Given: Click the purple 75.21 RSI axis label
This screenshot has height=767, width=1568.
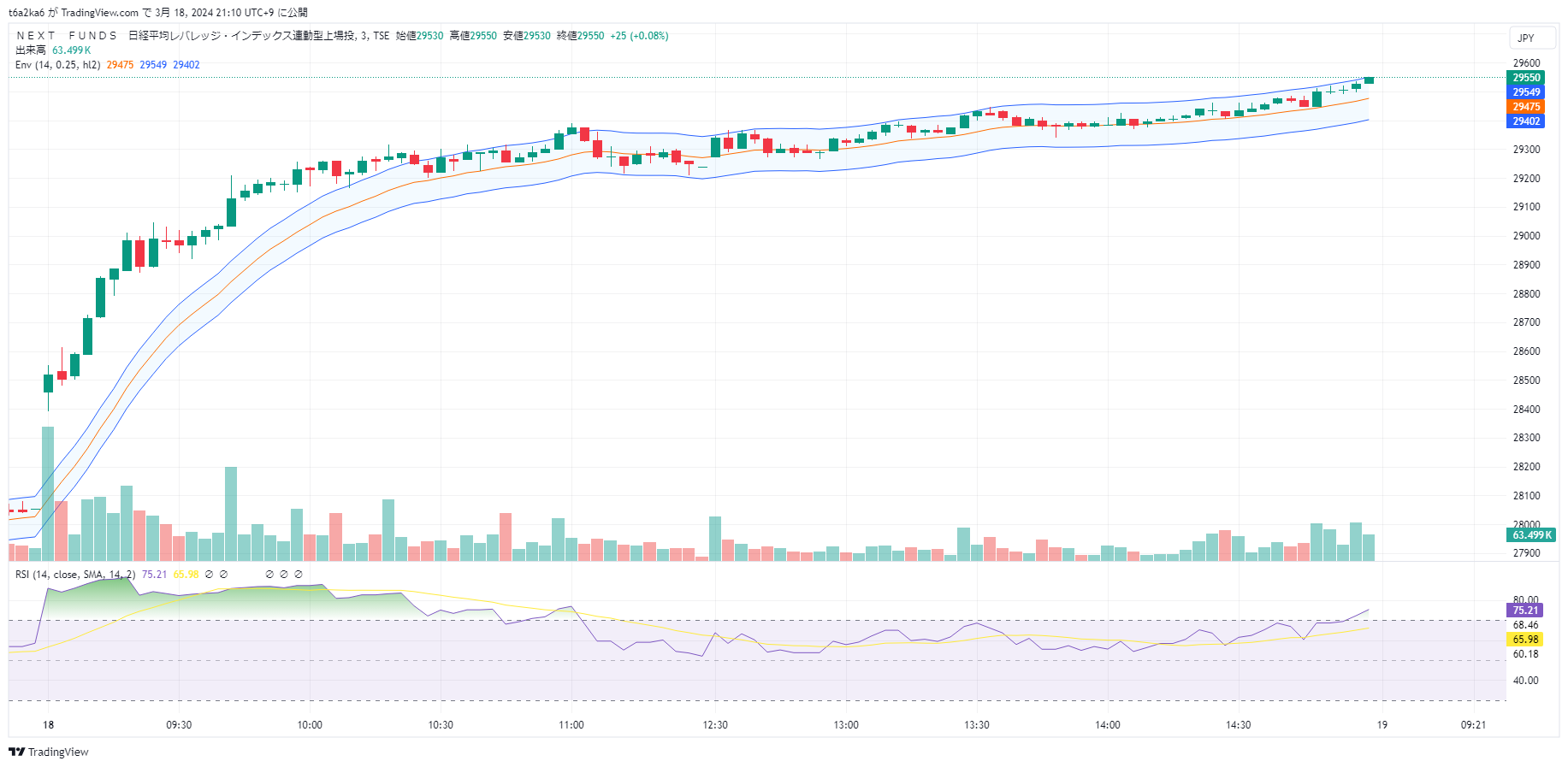Looking at the screenshot, I should point(1525,611).
